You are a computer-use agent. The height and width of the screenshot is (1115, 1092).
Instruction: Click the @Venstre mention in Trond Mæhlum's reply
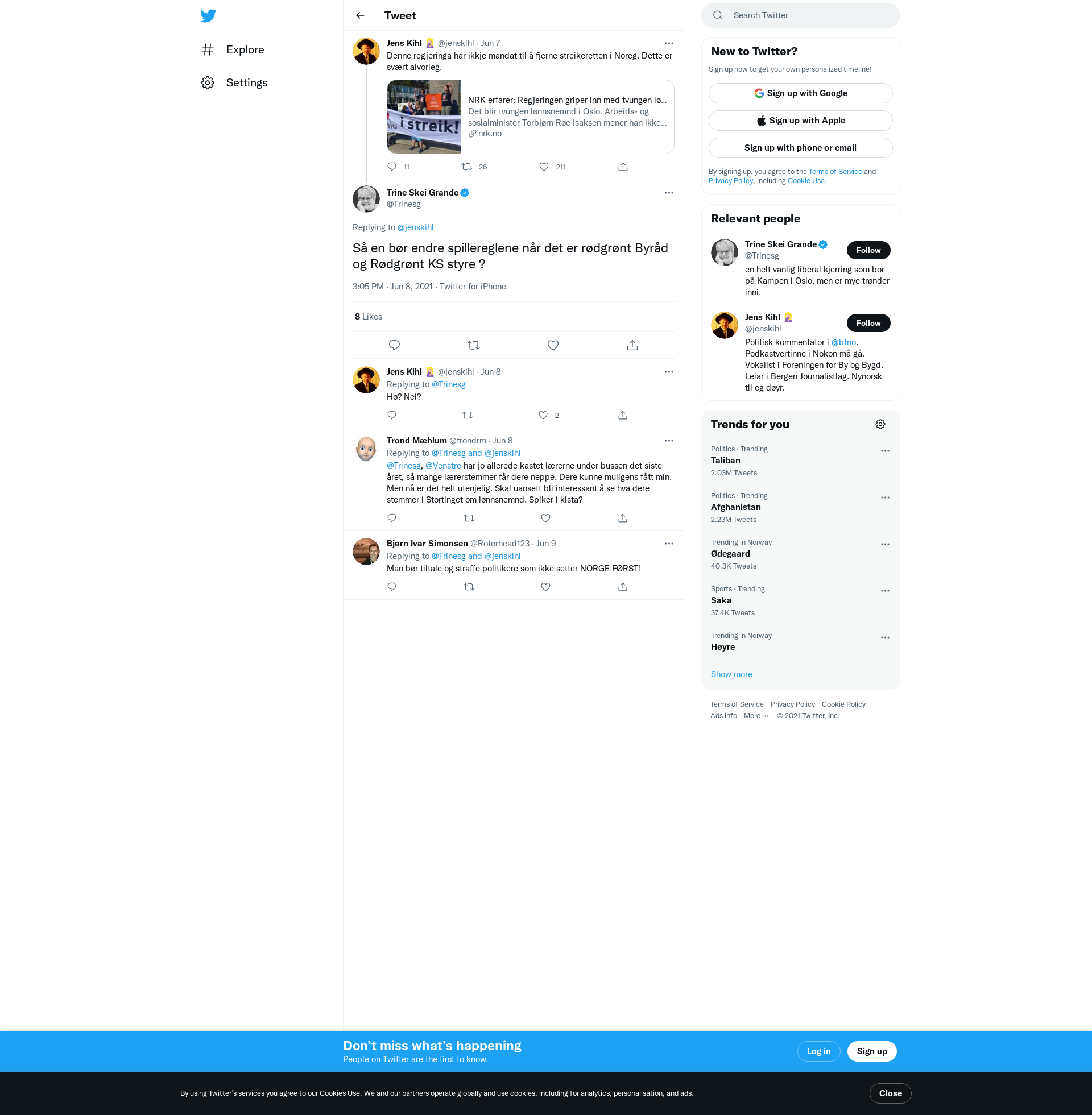442,466
